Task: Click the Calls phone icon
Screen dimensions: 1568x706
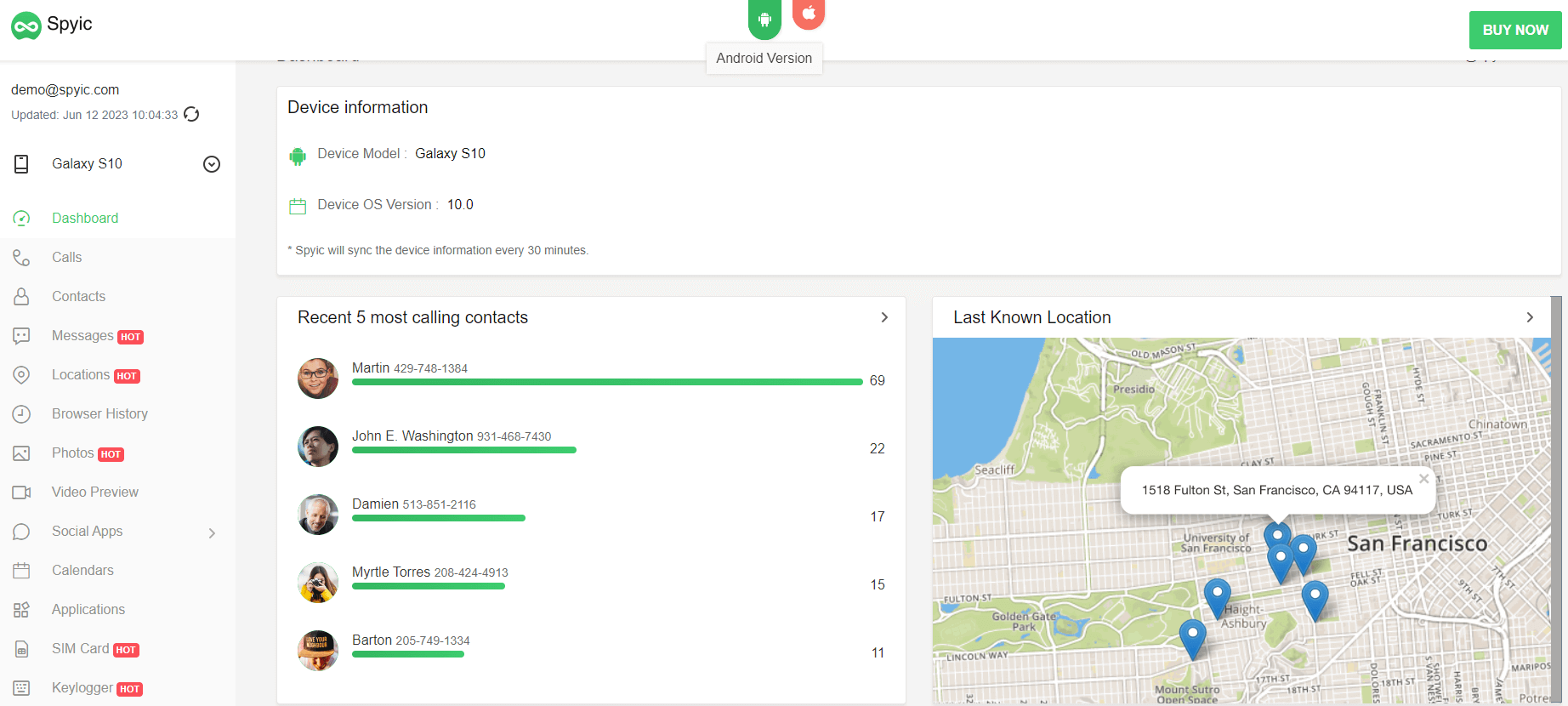Action: pyautogui.click(x=21, y=258)
